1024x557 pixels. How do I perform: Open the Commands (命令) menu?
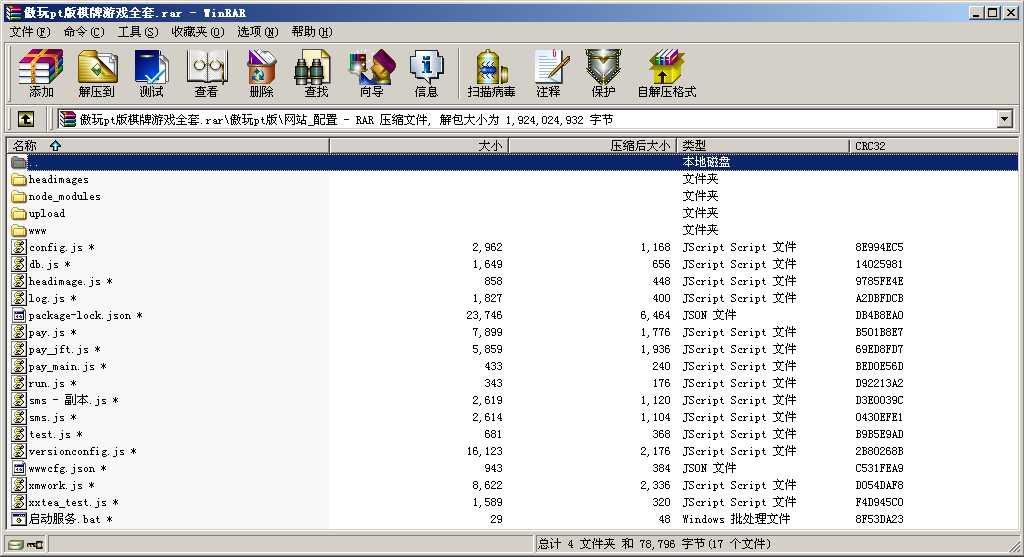pyautogui.click(x=84, y=31)
